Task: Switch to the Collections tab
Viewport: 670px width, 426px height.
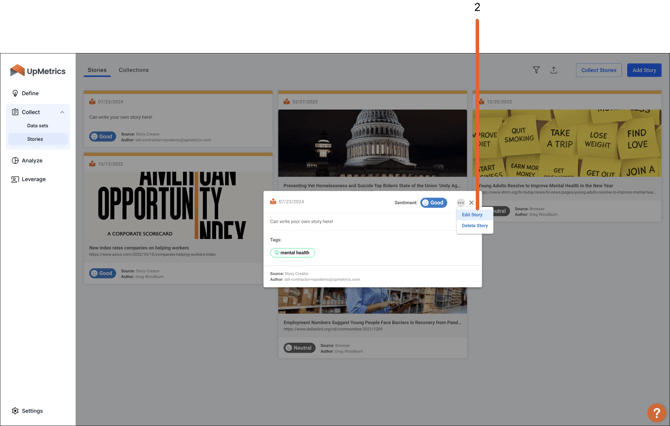Action: click(133, 70)
